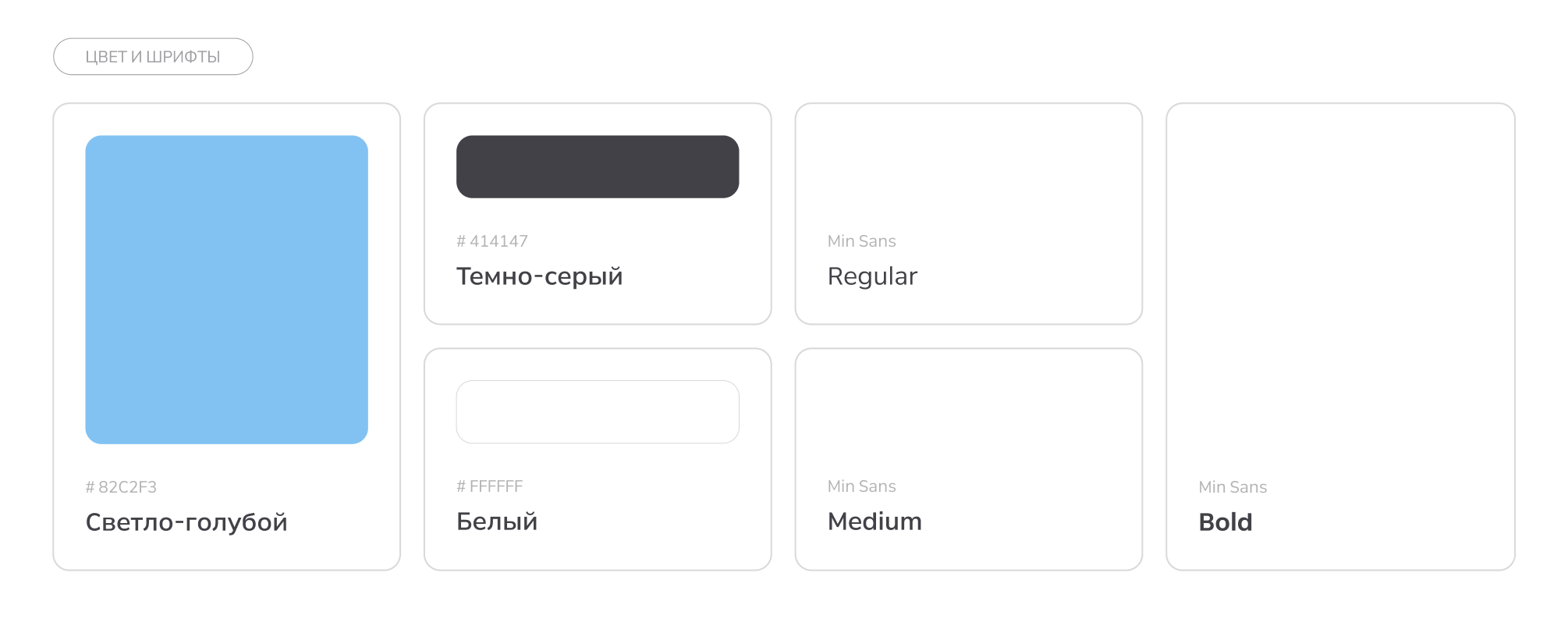Select the light blue color swatch
This screenshot has height=623, width=1568.
226,290
